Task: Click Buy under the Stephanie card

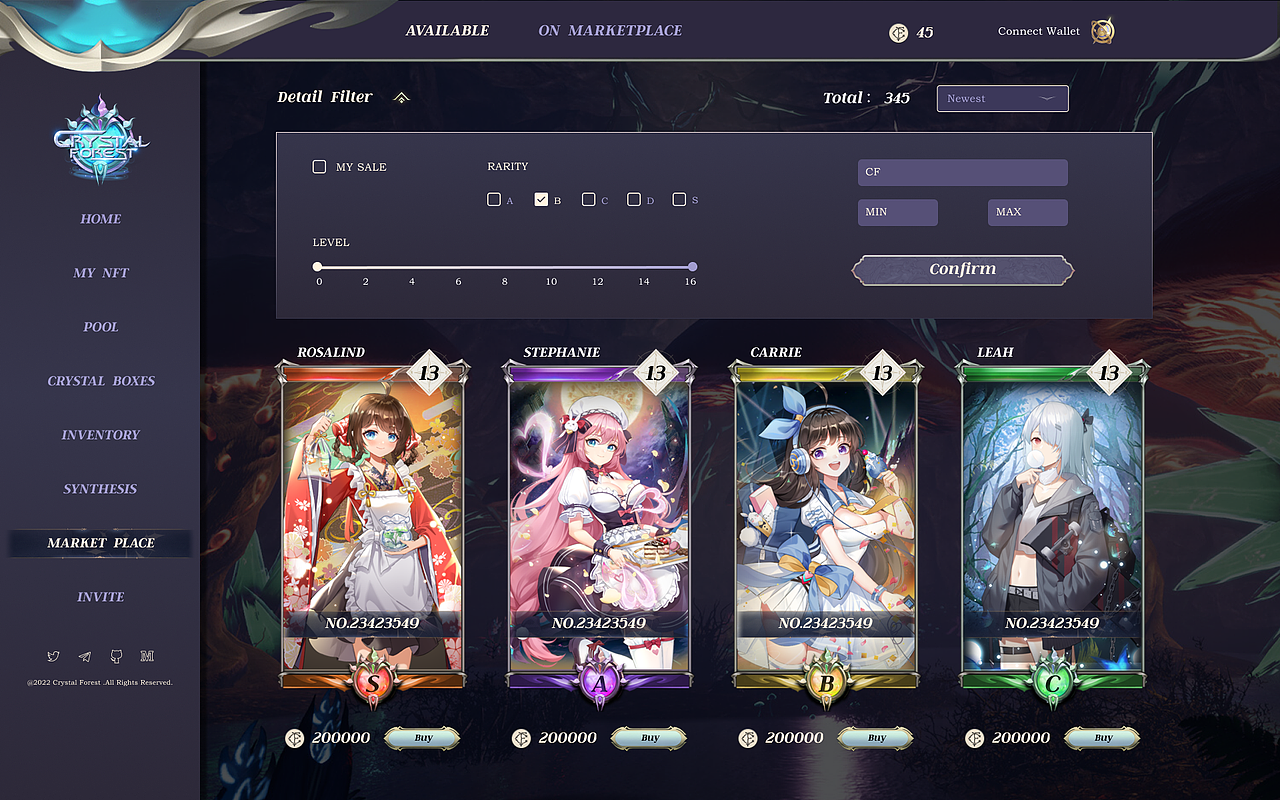Action: 648,738
